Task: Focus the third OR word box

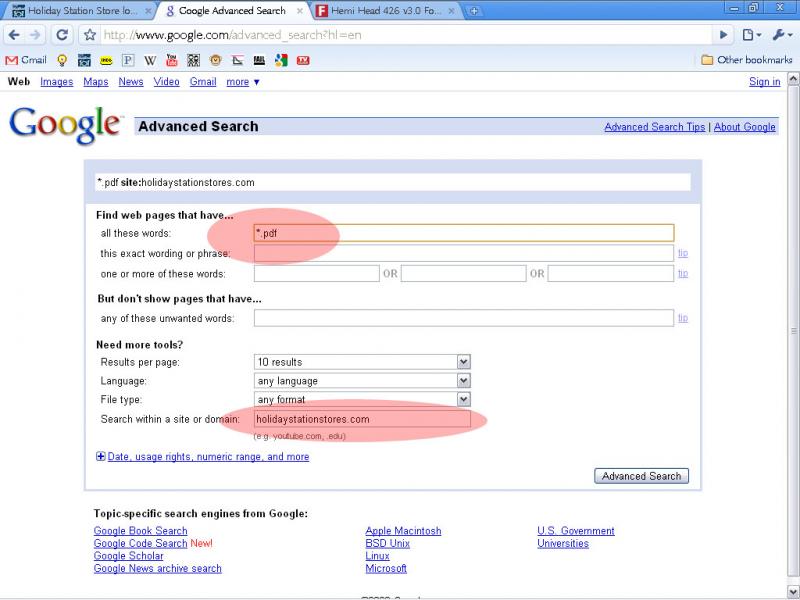Action: pyautogui.click(x=611, y=273)
